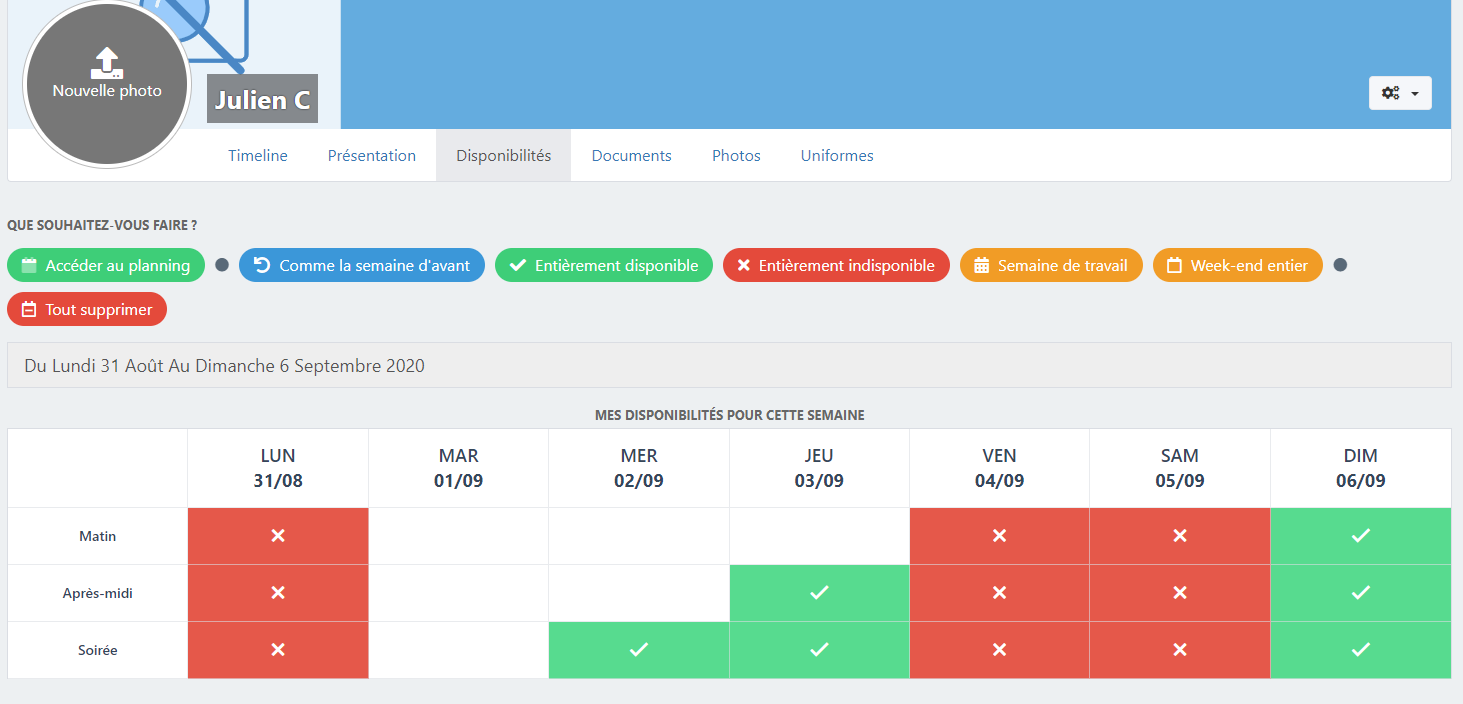The width and height of the screenshot is (1463, 704).
Task: Click undo icon in Comme la semaine d'avant
Action: pyautogui.click(x=262, y=265)
